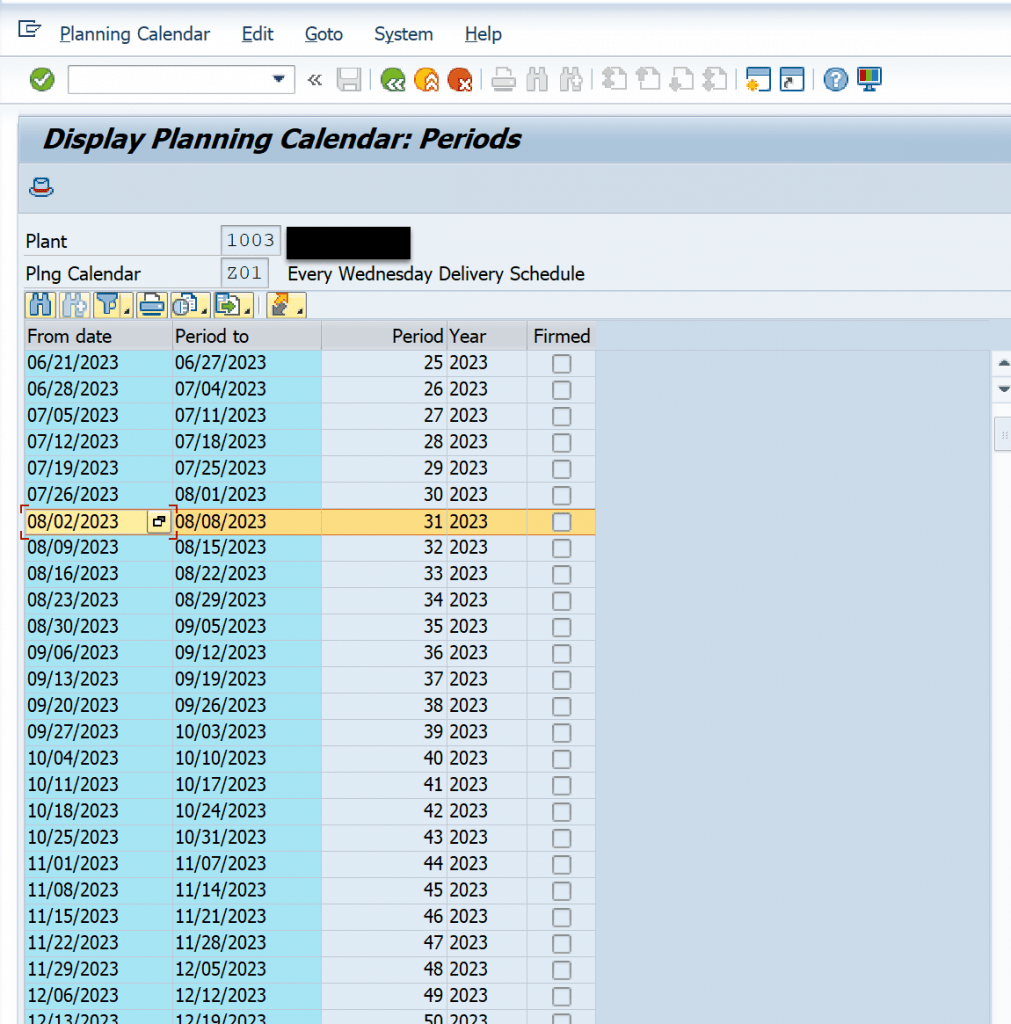Click the First Page icon
Viewport: 1011px width, 1024px height.
614,80
